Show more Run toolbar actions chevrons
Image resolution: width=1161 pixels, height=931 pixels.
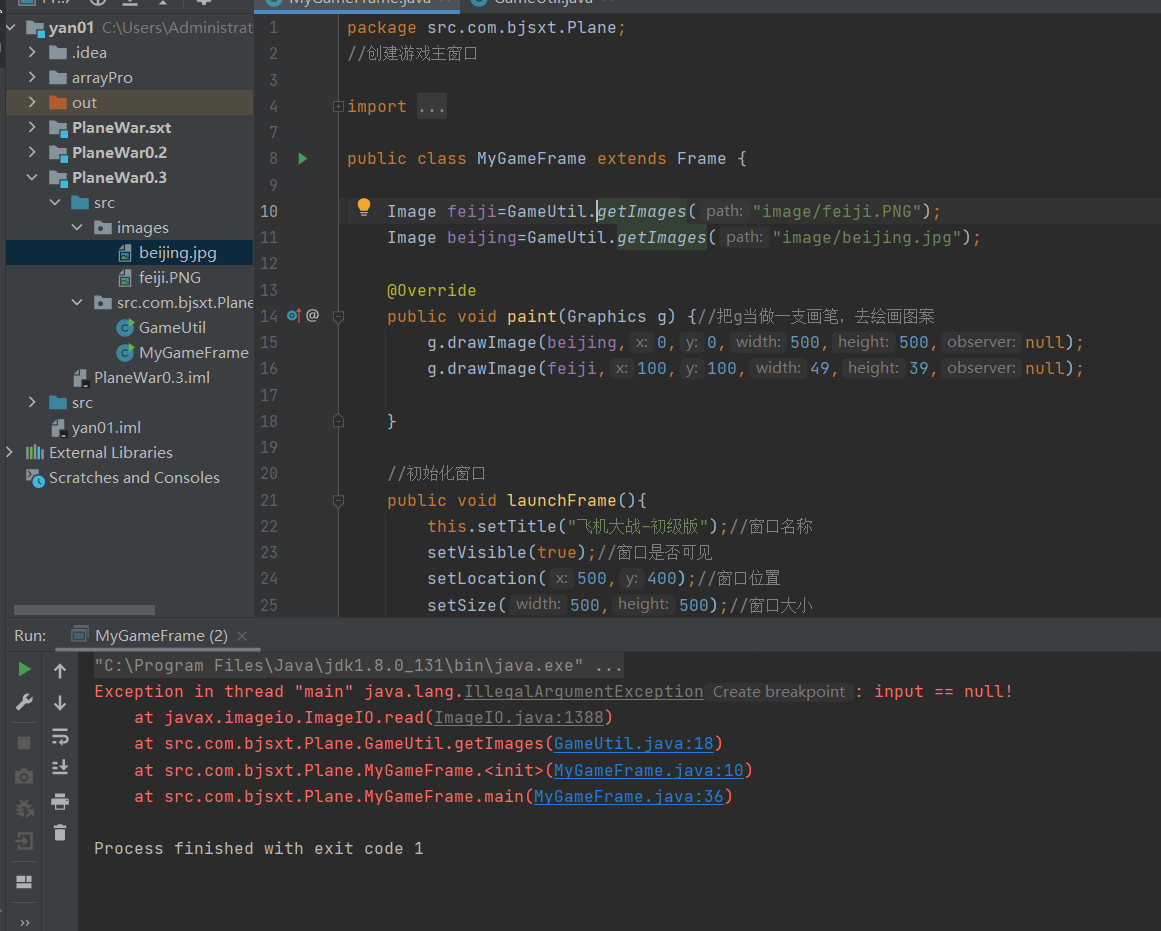click(24, 923)
